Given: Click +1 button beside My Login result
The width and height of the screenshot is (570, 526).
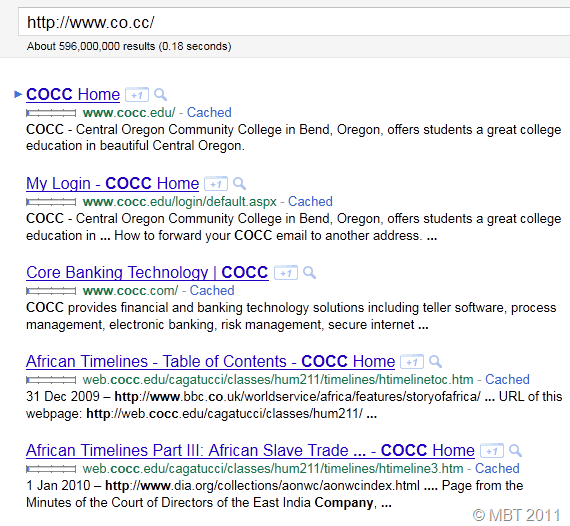Looking at the screenshot, I should (216, 184).
